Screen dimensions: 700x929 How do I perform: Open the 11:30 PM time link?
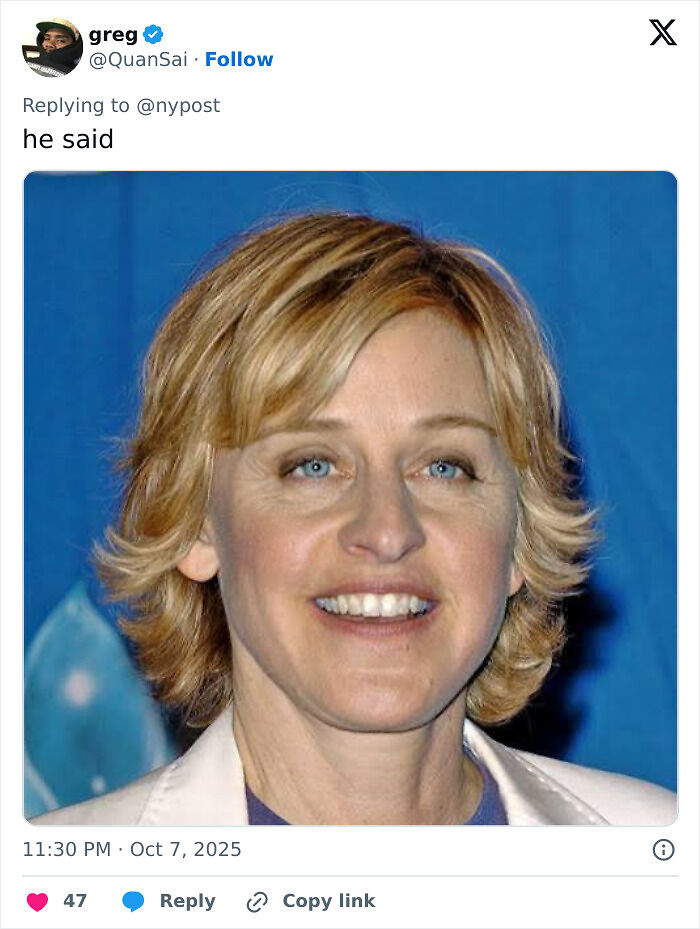tap(67, 849)
